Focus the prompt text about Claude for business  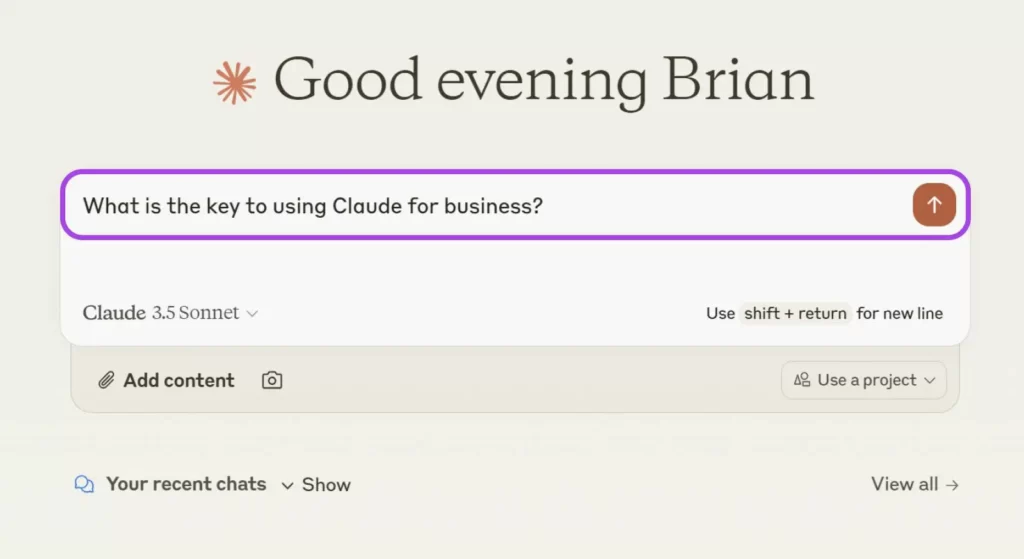[312, 206]
